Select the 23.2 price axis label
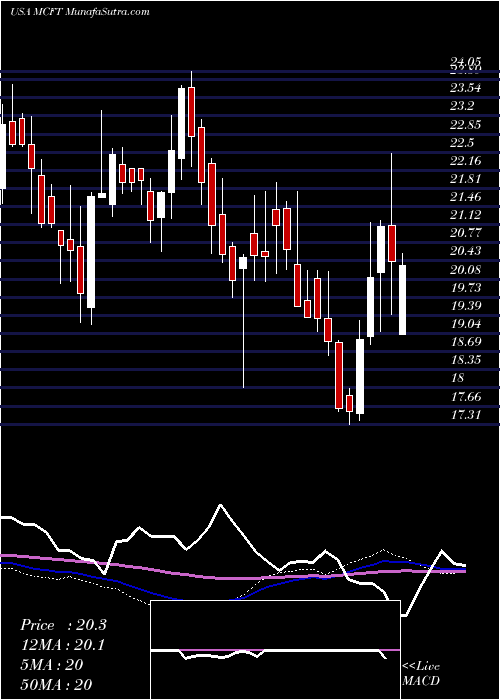The height and width of the screenshot is (700, 500). click(x=462, y=106)
